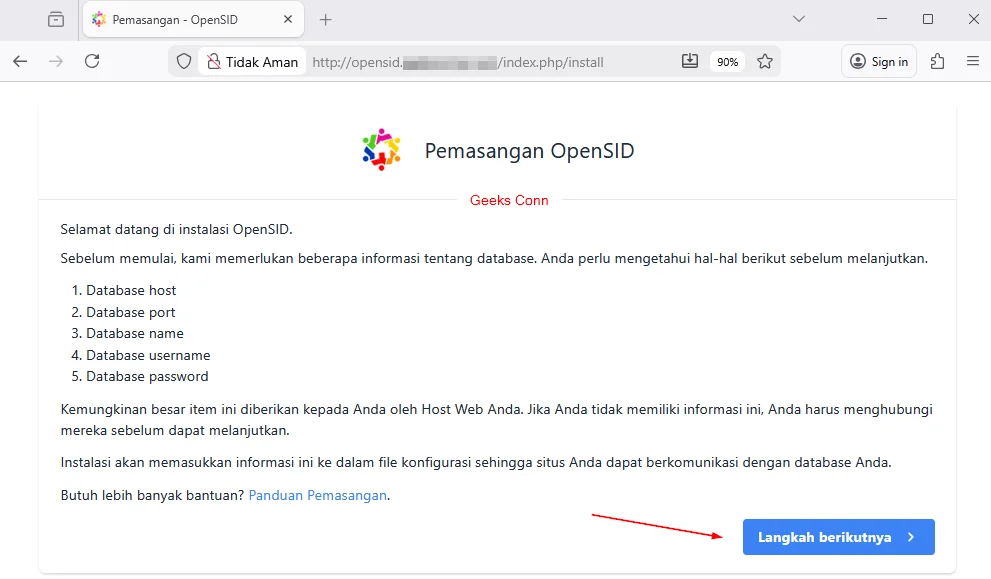The width and height of the screenshot is (991, 579).
Task: Bookmark this page with the star icon
Action: click(x=765, y=61)
